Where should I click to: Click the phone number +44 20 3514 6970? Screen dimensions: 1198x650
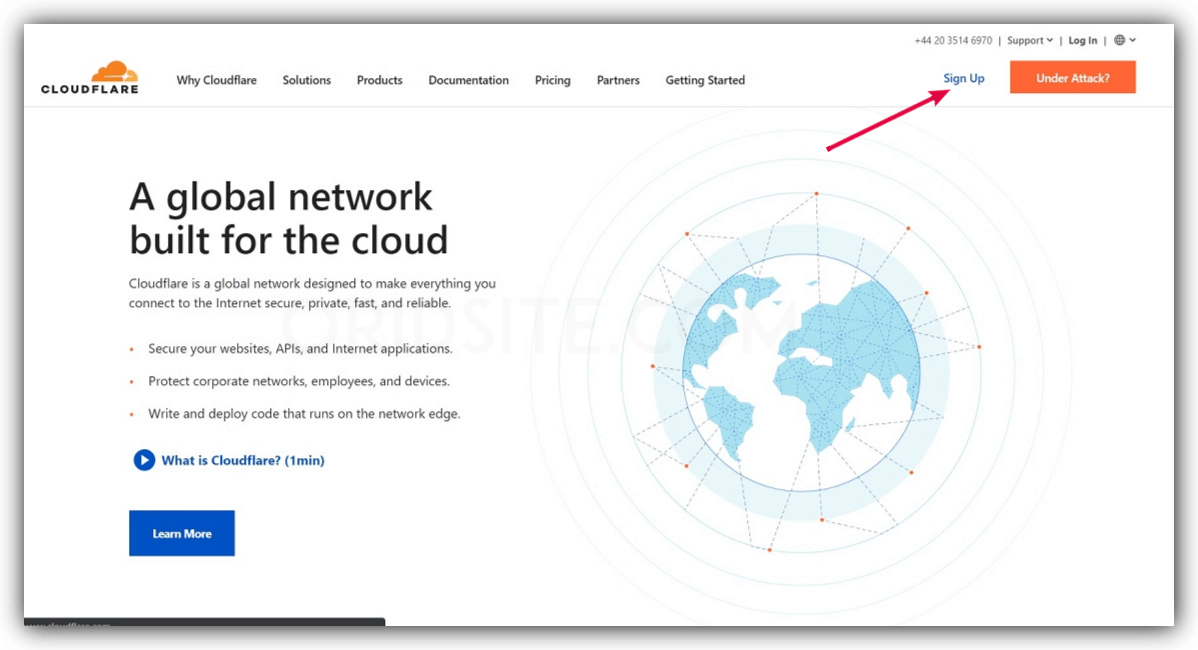(x=953, y=40)
